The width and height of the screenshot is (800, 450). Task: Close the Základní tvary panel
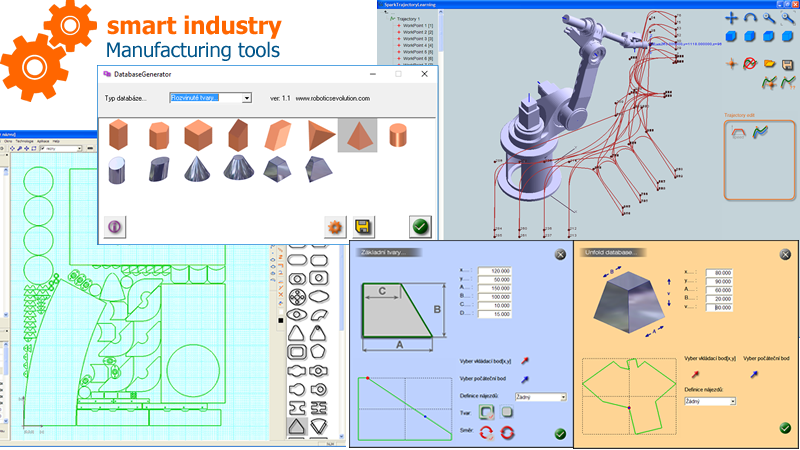560,254
